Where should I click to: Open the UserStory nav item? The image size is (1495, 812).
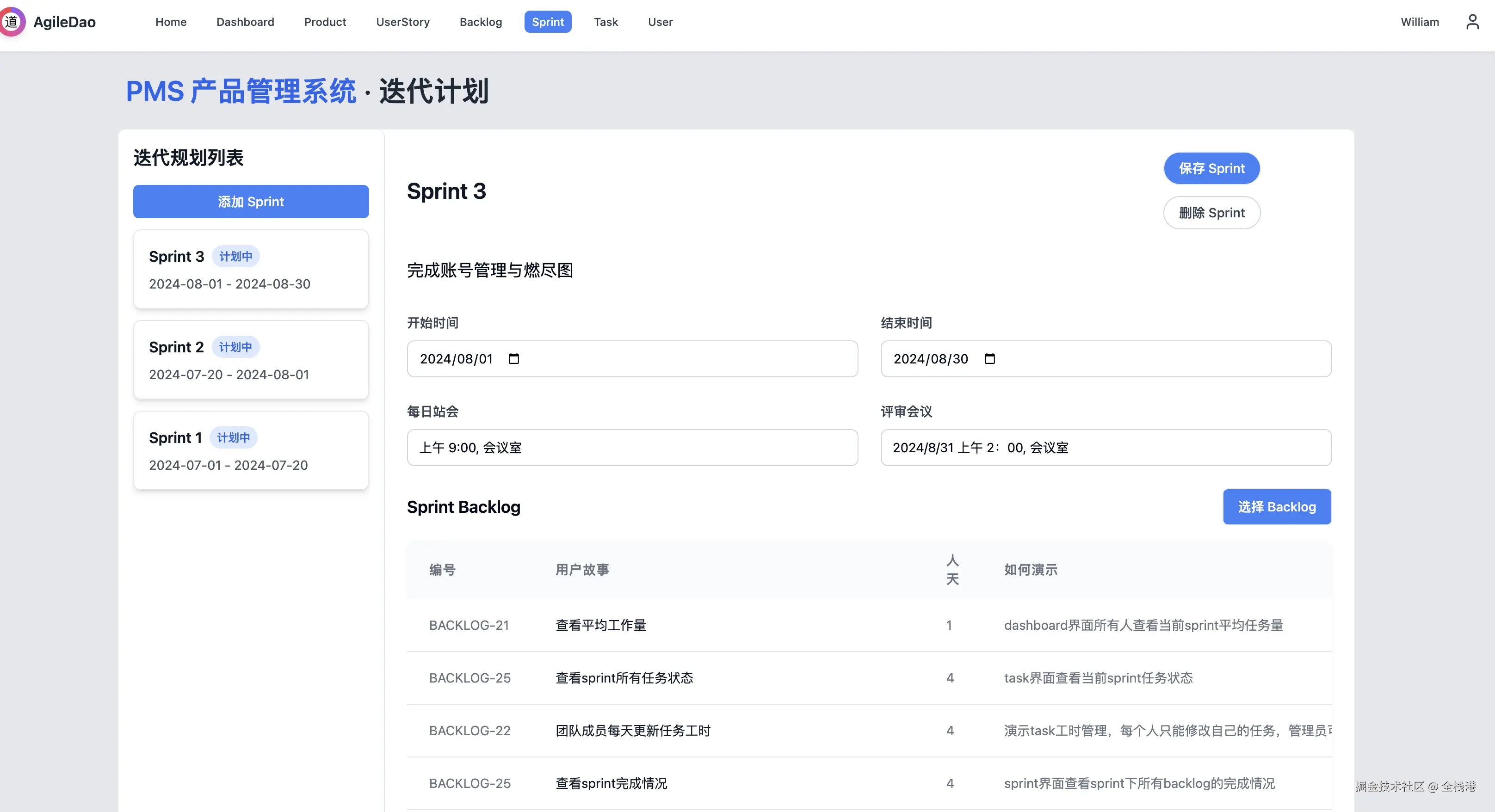[x=403, y=21]
